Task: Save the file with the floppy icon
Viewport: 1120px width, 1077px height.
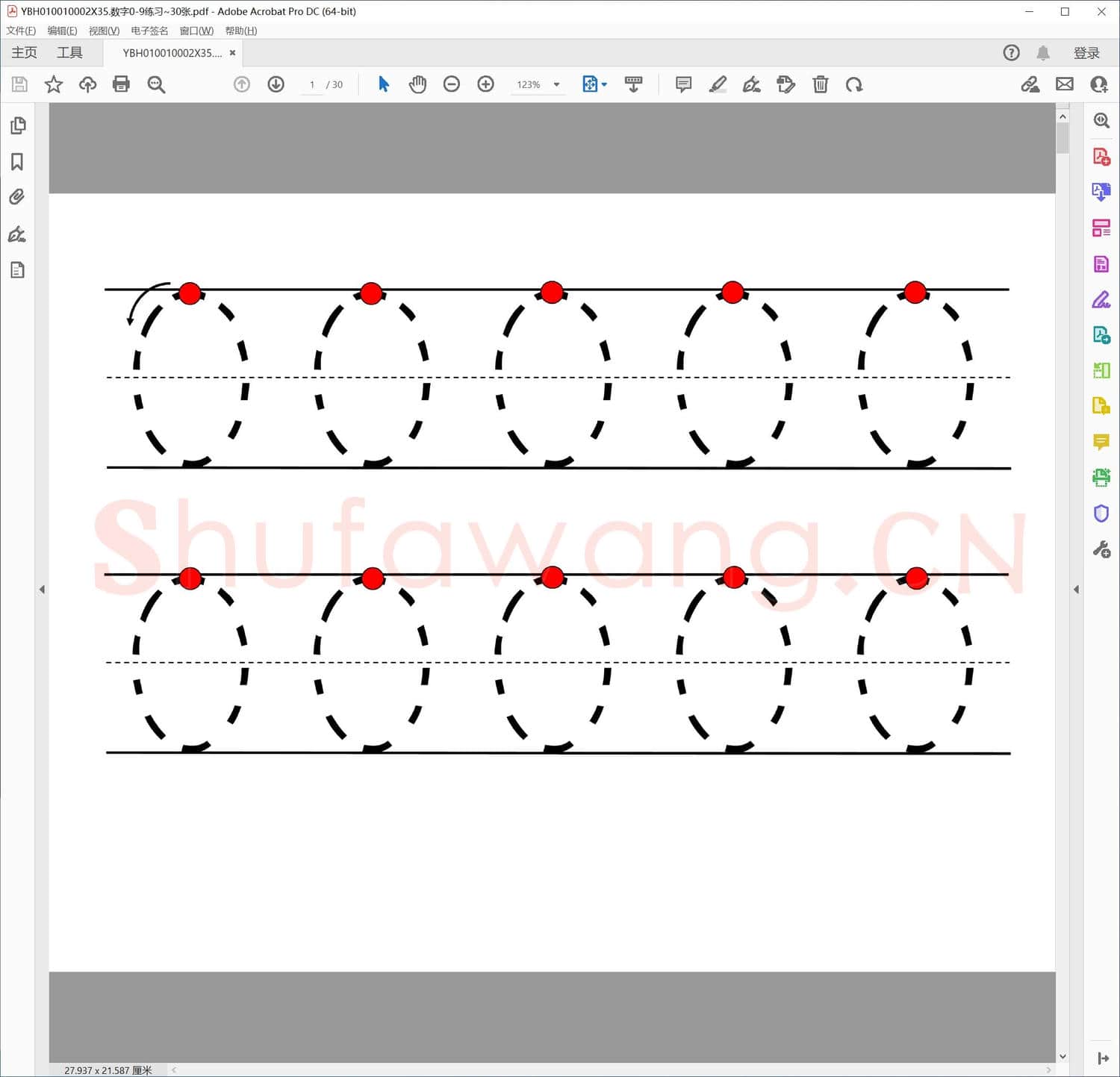Action: (x=19, y=84)
